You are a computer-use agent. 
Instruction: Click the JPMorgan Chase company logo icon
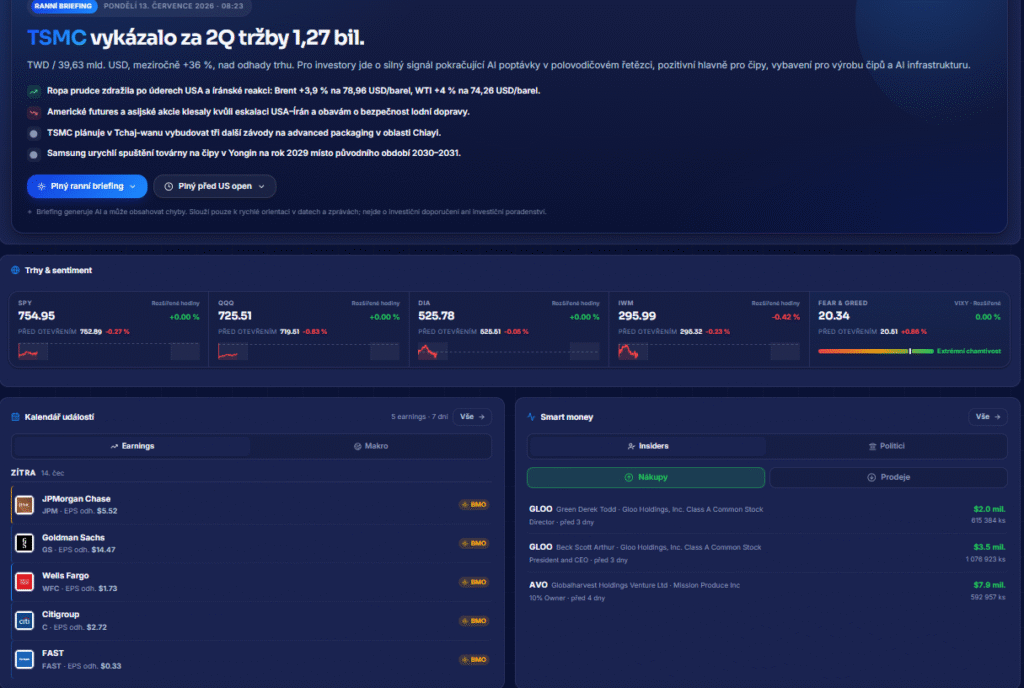pyautogui.click(x=24, y=505)
